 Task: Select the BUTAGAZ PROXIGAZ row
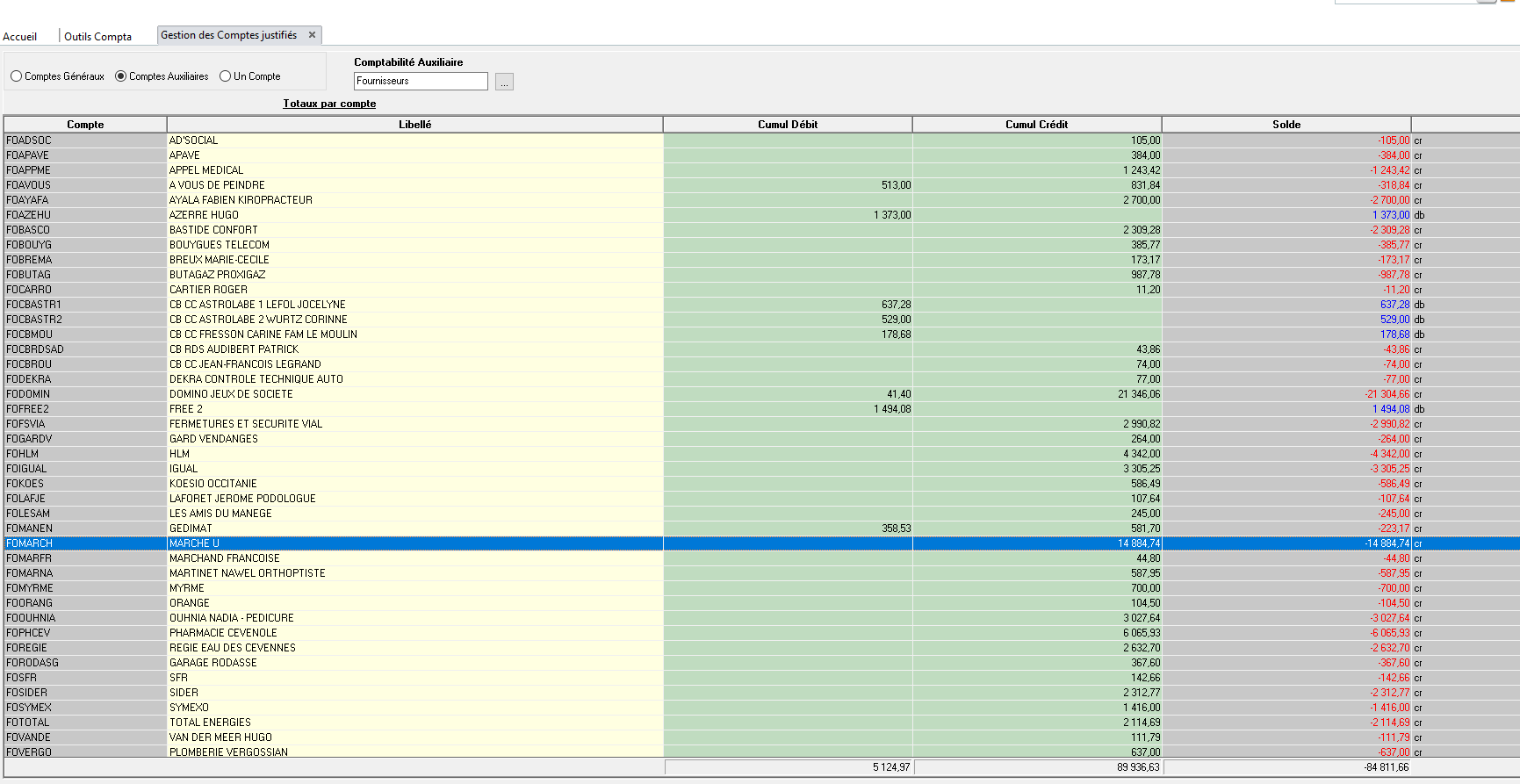pyautogui.click(x=761, y=275)
